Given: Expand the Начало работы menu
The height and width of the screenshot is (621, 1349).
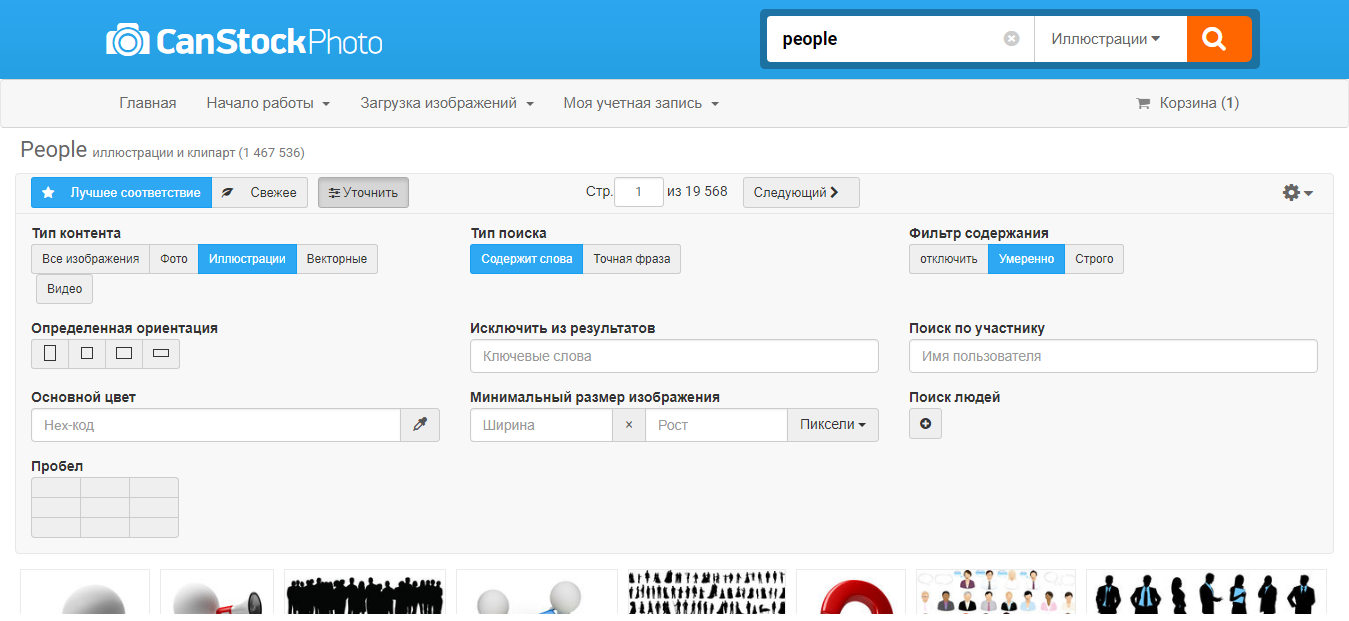Looking at the screenshot, I should 268,103.
